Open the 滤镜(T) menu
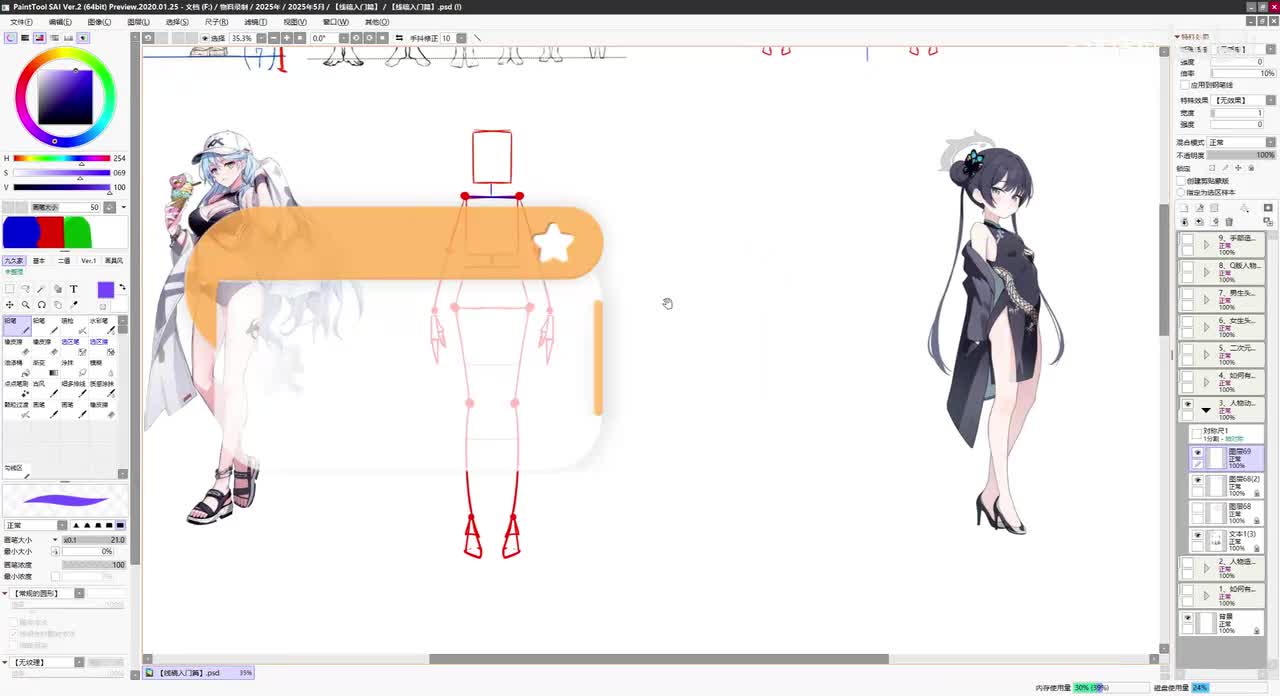Image resolution: width=1280 pixels, height=696 pixels. [x=255, y=21]
